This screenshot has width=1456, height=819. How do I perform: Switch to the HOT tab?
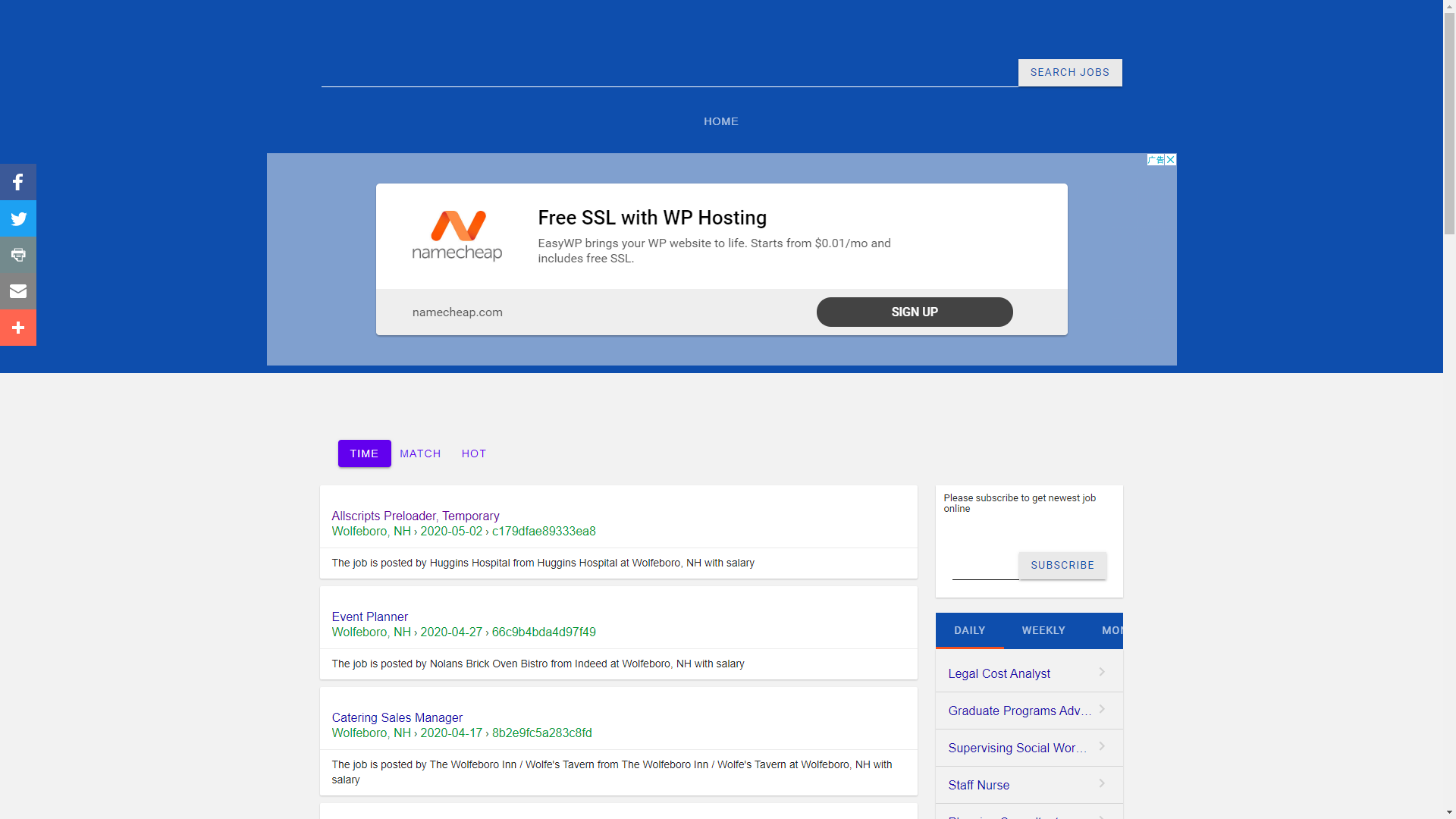pos(473,453)
